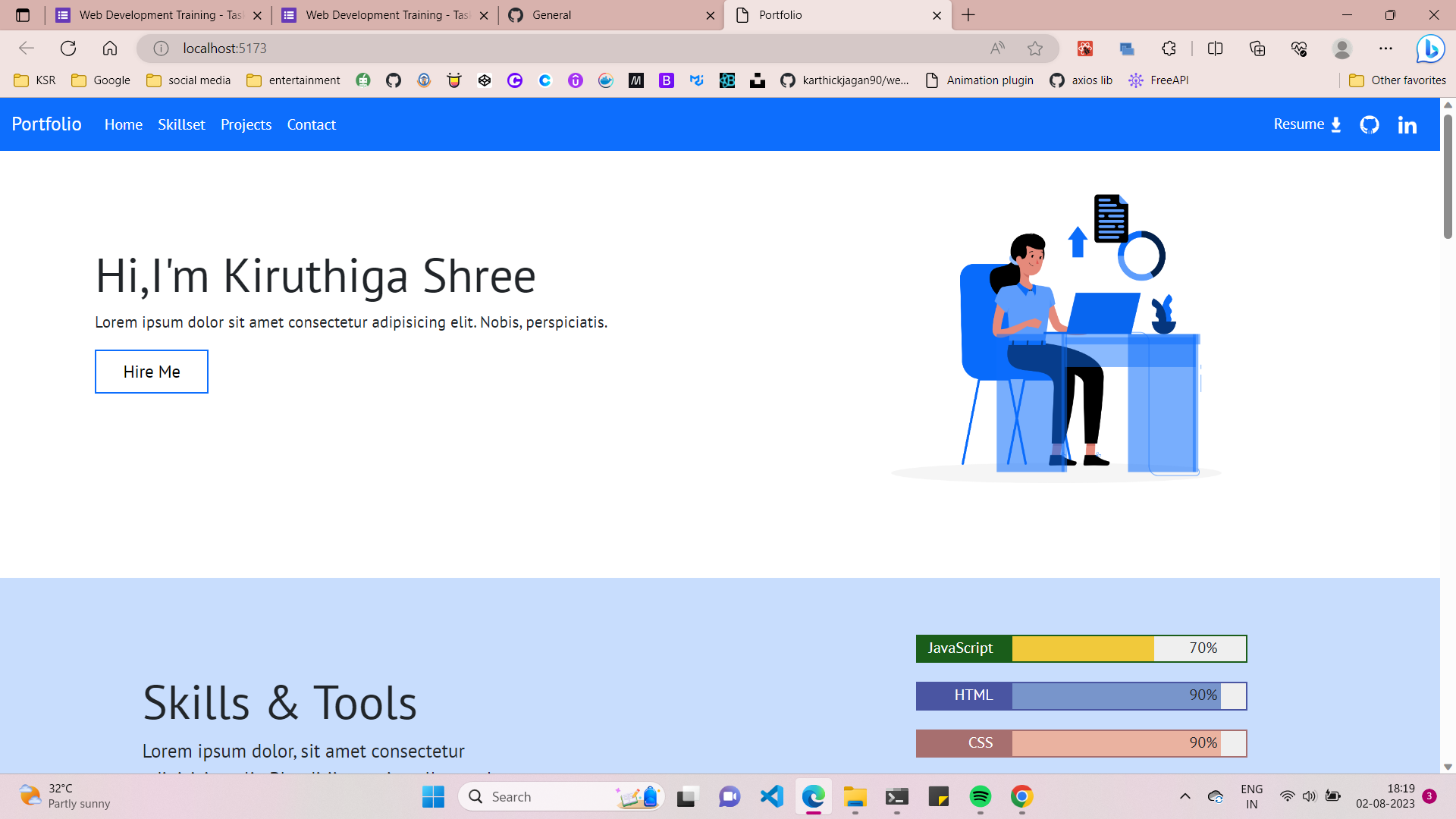The image size is (1456, 819).
Task: Open the Skillset navigation link
Action: 181,124
